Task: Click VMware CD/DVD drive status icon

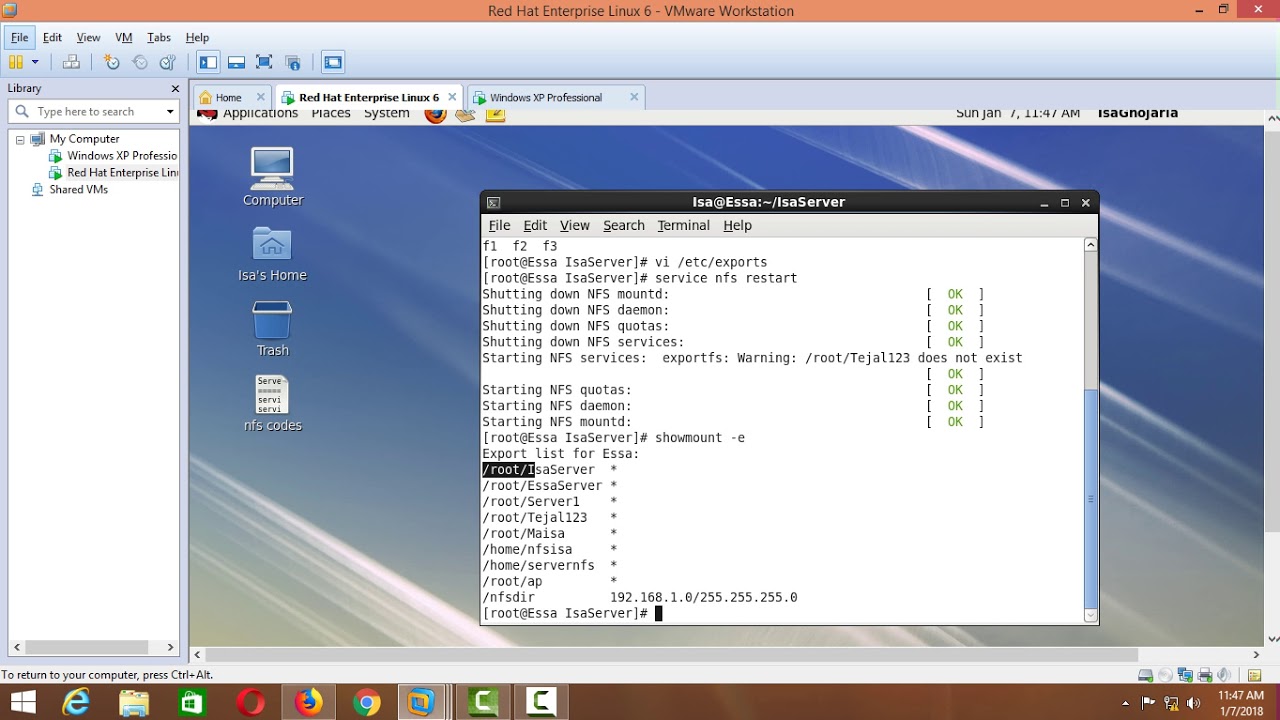Action: [x=1166, y=675]
